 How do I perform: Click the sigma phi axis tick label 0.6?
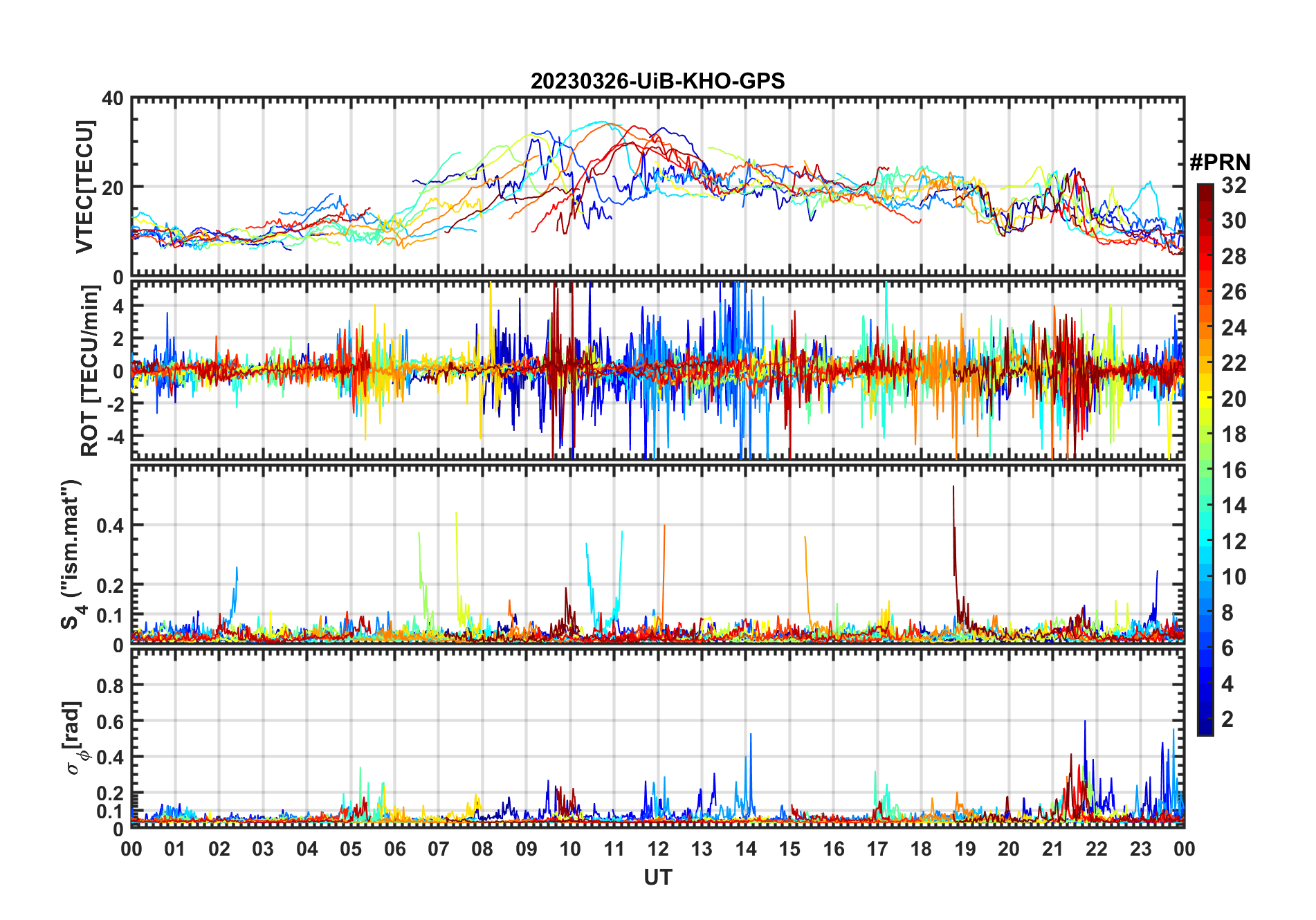(110, 721)
